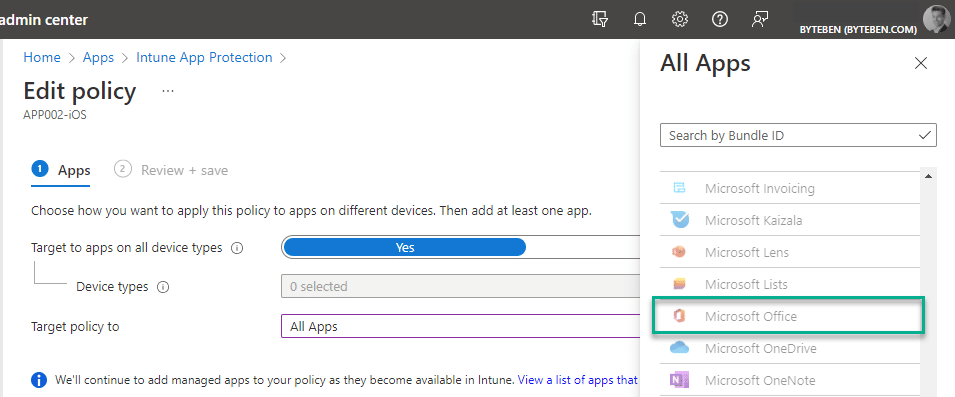This screenshot has width=955, height=397.
Task: Open the notifications bell
Action: tap(640, 19)
